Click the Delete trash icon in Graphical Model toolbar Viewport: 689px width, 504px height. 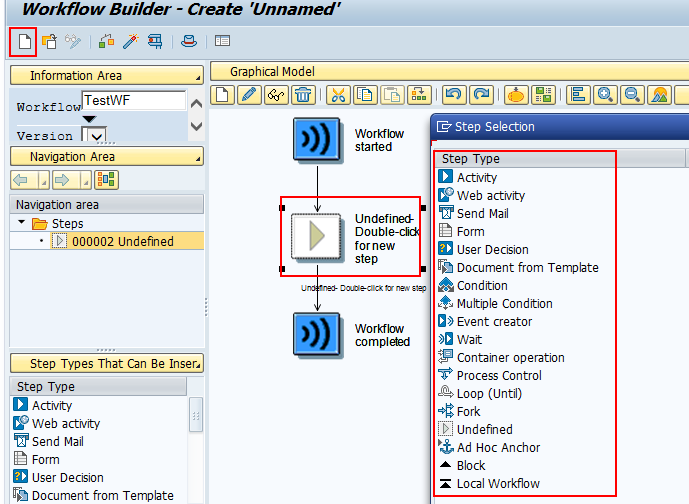(x=303, y=94)
